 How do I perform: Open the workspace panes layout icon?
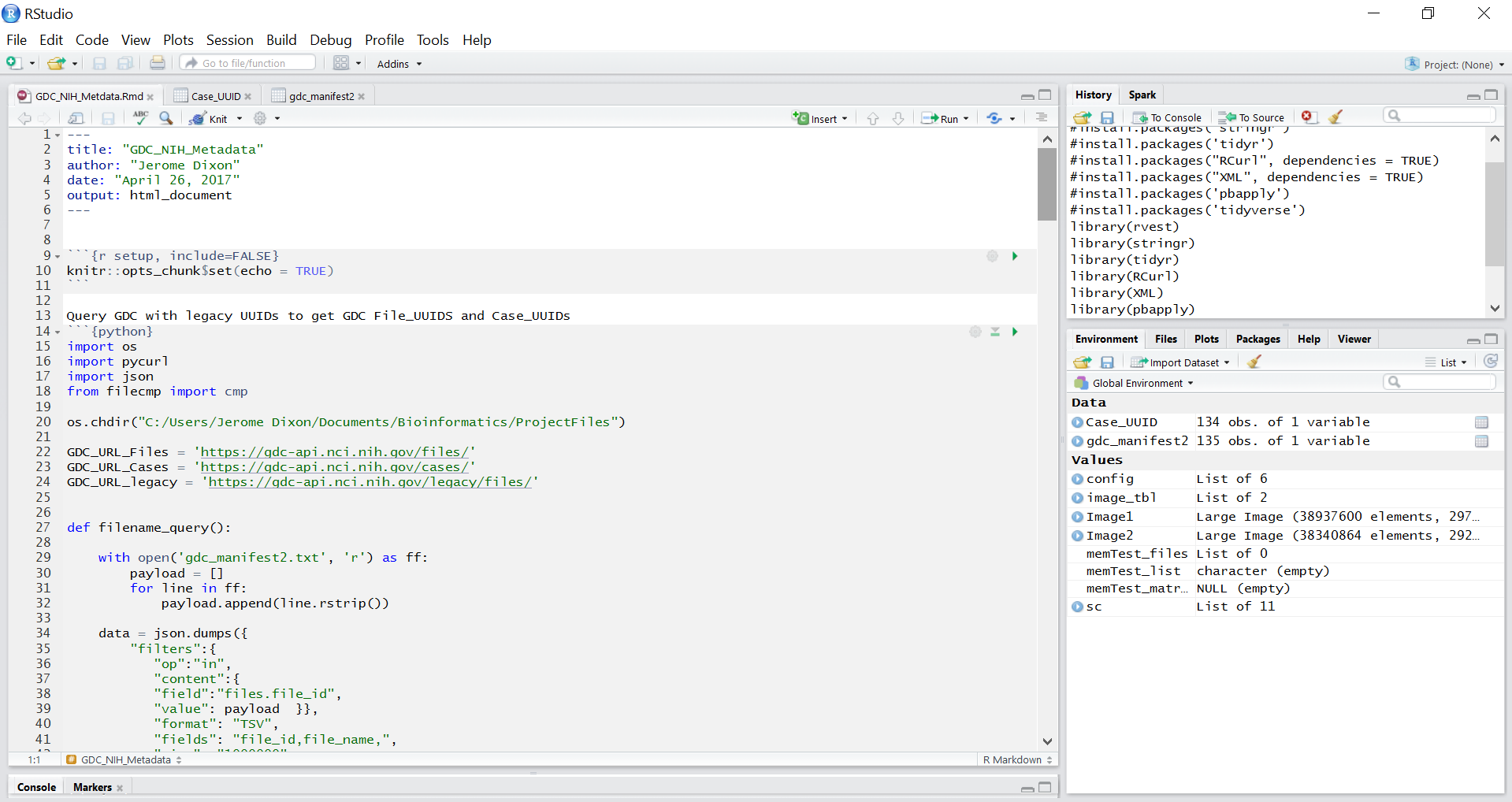click(x=341, y=63)
